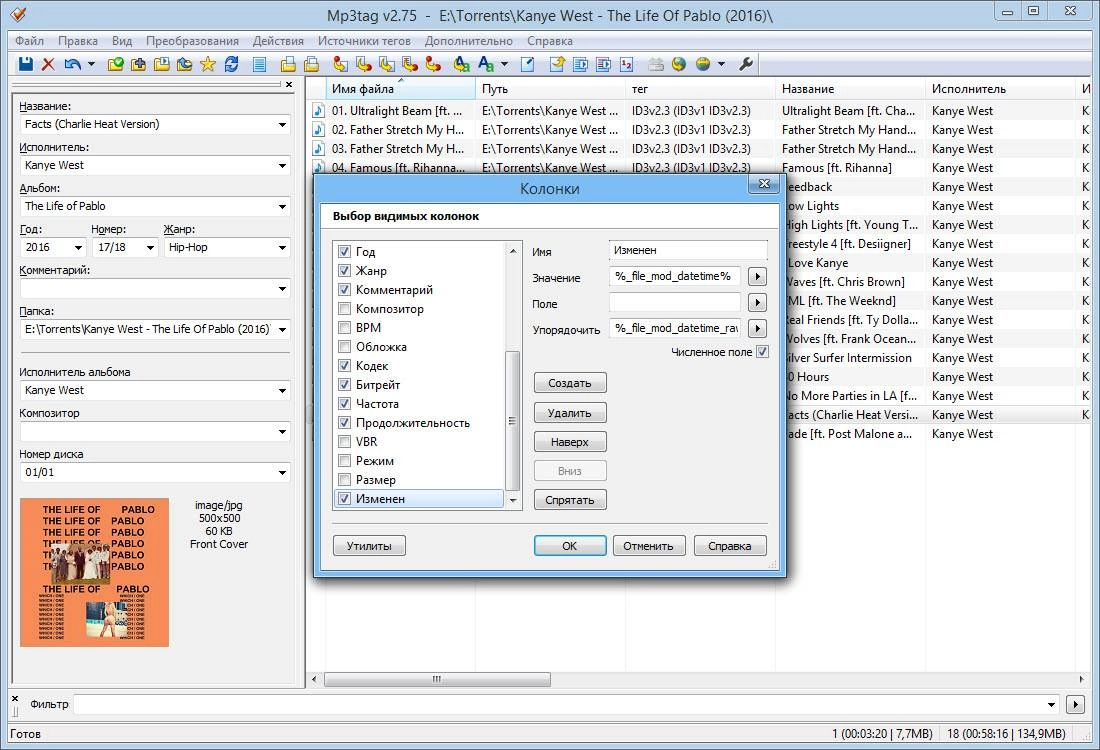Click the Имя input field containing Изменен
The height and width of the screenshot is (750, 1100).
click(x=688, y=250)
